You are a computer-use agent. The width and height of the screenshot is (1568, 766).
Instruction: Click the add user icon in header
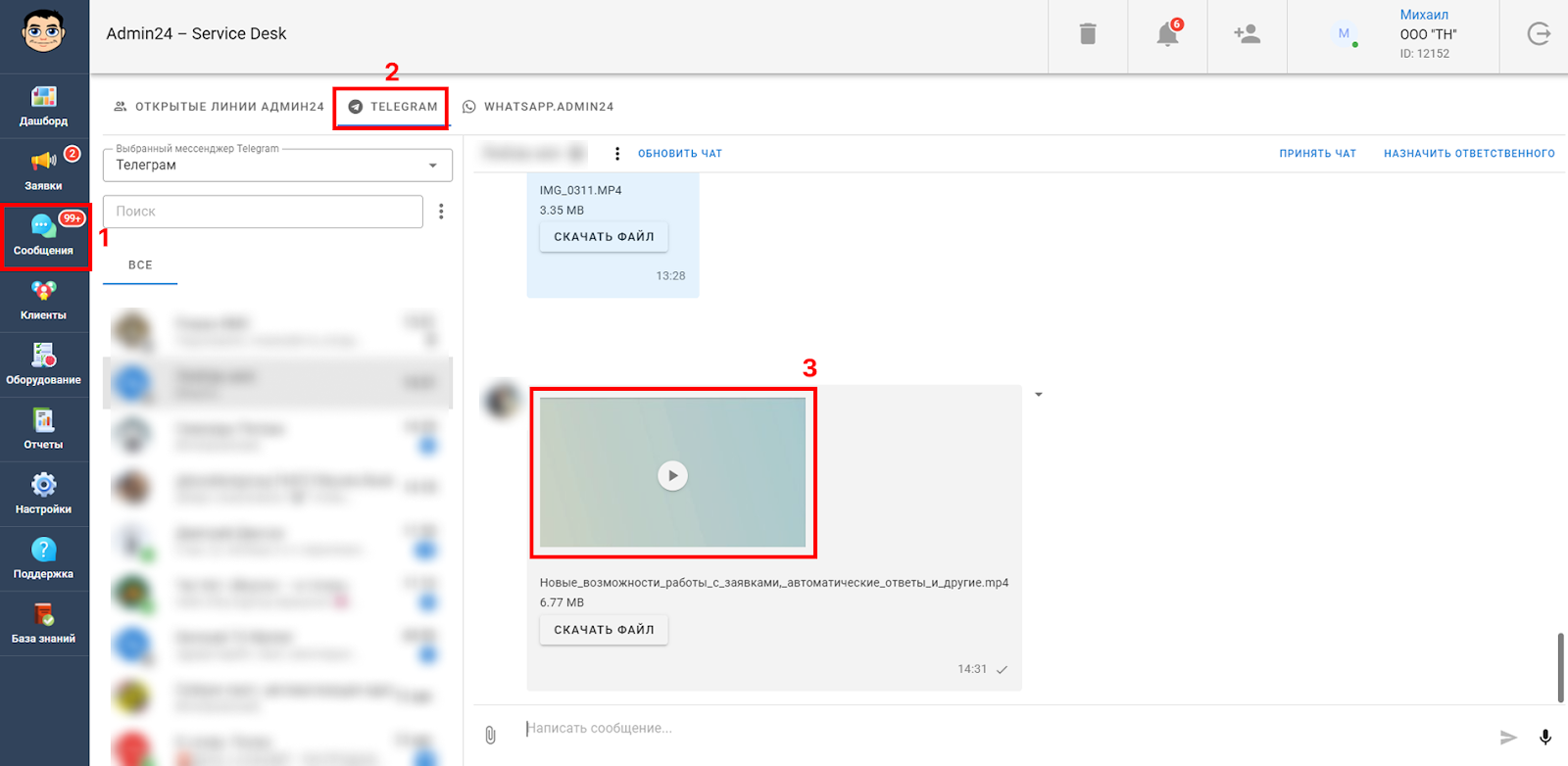[x=1247, y=34]
